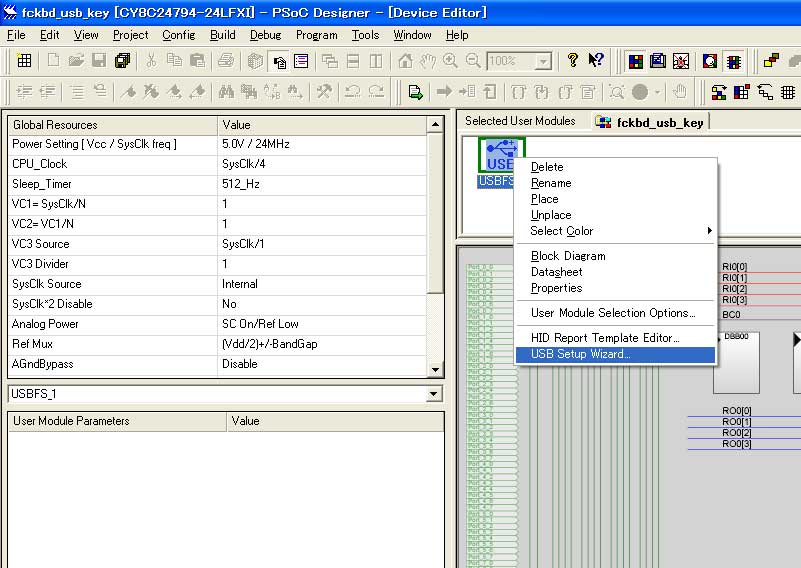The height and width of the screenshot is (568, 801).
Task: Launch the USB Setup Wizard
Action: coord(615,354)
